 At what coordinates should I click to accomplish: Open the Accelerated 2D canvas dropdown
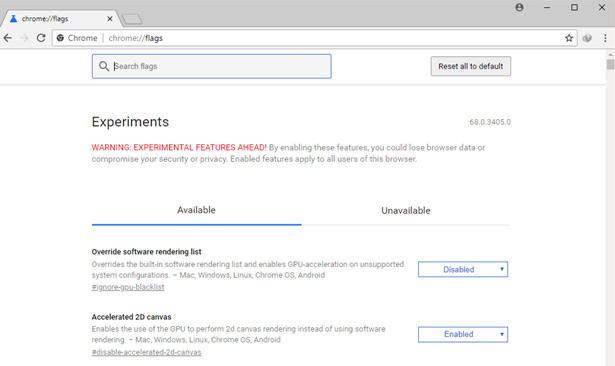coord(463,334)
